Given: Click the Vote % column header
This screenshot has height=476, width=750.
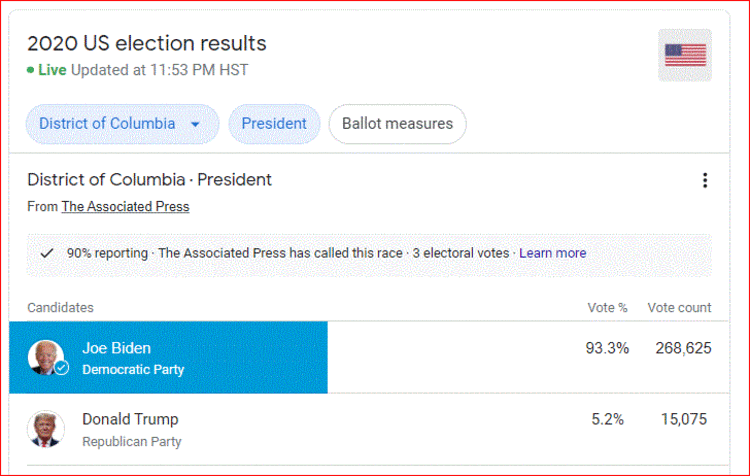Looking at the screenshot, I should click(x=607, y=308).
